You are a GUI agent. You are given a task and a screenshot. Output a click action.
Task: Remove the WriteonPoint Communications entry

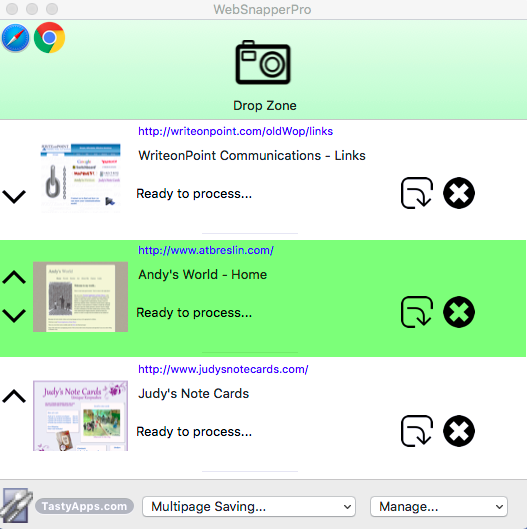point(459,193)
